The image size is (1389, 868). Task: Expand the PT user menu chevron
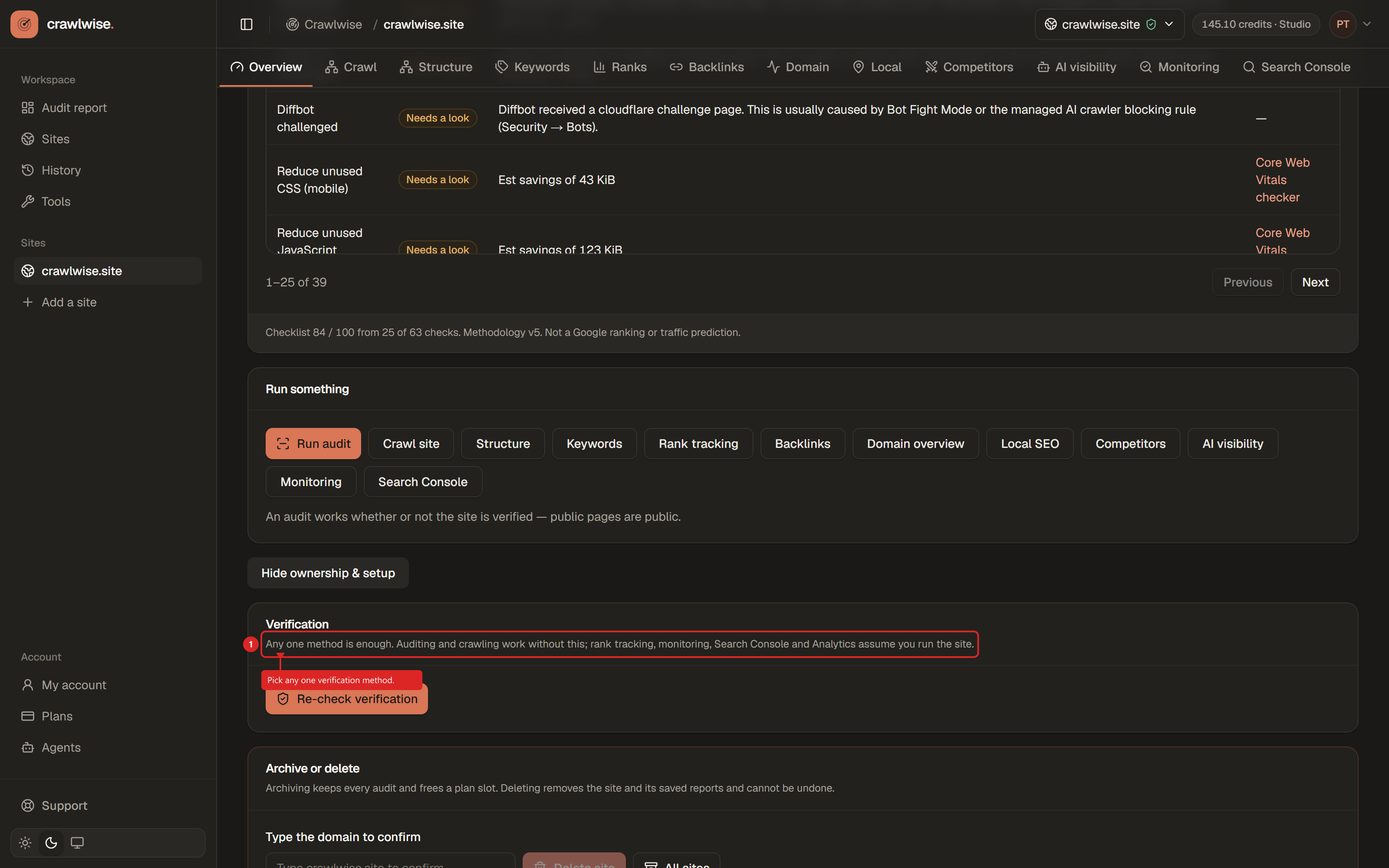(1367, 24)
